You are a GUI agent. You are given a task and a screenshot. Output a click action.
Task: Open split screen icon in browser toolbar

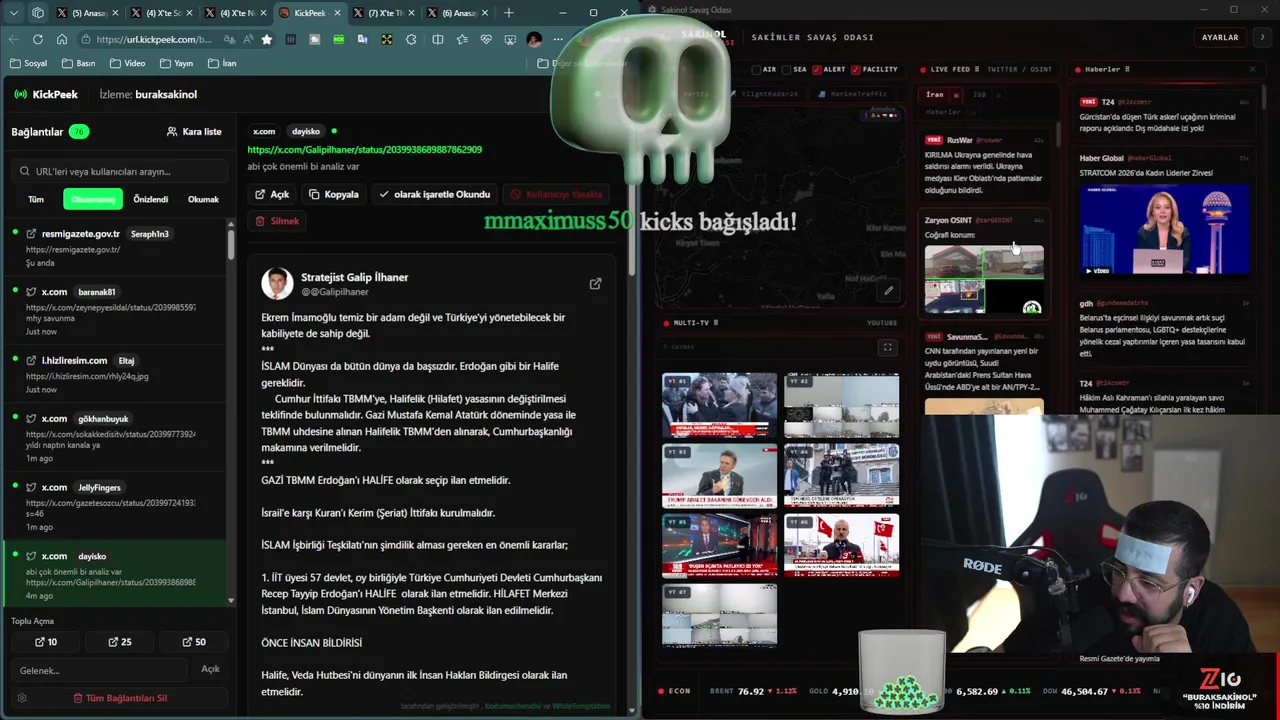click(437, 39)
